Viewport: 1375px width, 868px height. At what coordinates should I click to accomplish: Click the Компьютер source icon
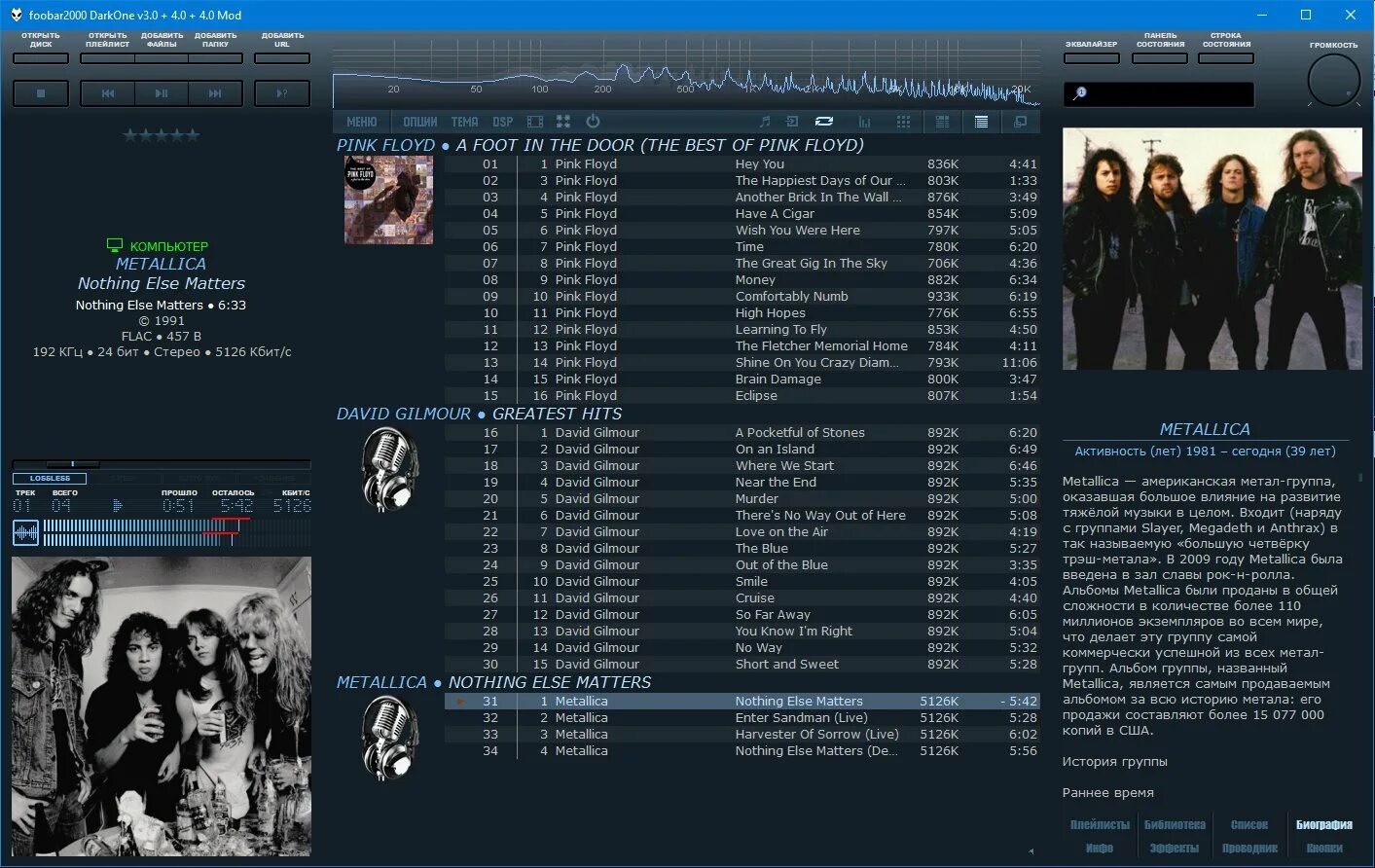pos(115,246)
